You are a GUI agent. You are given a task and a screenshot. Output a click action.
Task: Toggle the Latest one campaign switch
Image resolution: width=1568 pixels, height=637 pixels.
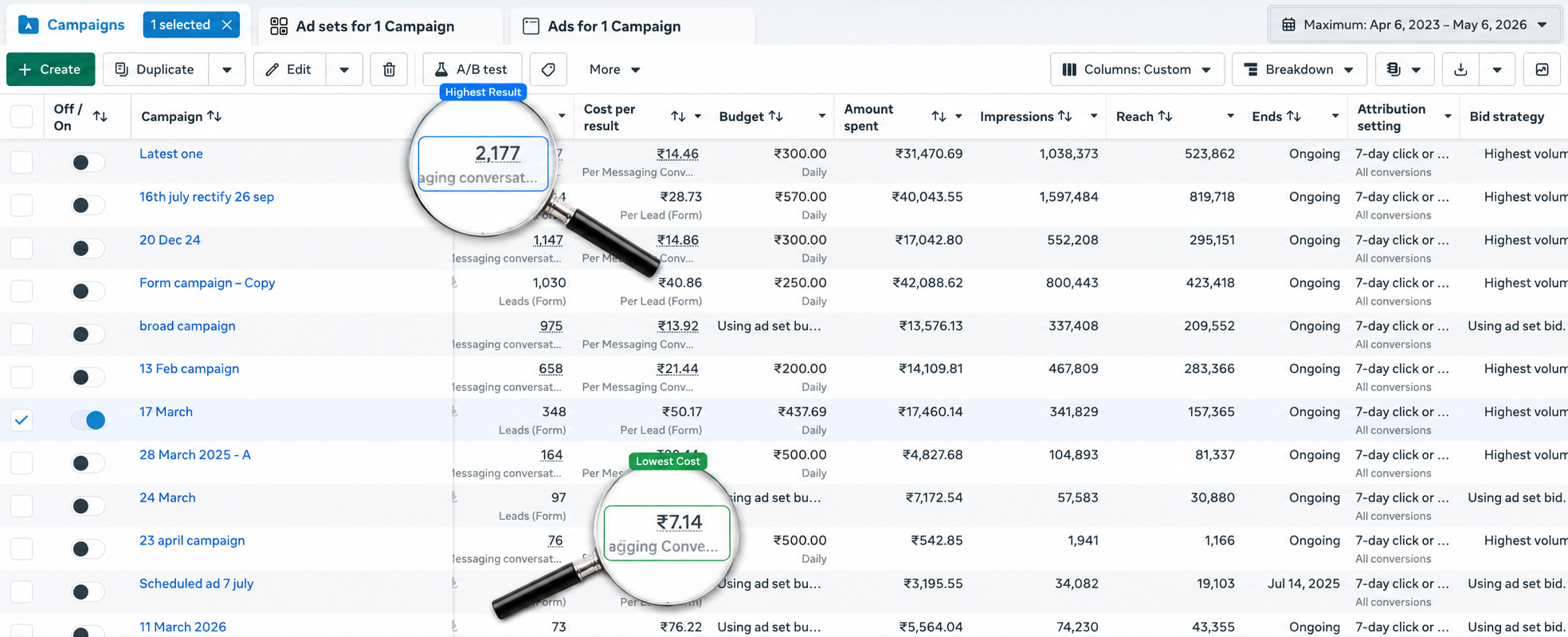coord(87,163)
